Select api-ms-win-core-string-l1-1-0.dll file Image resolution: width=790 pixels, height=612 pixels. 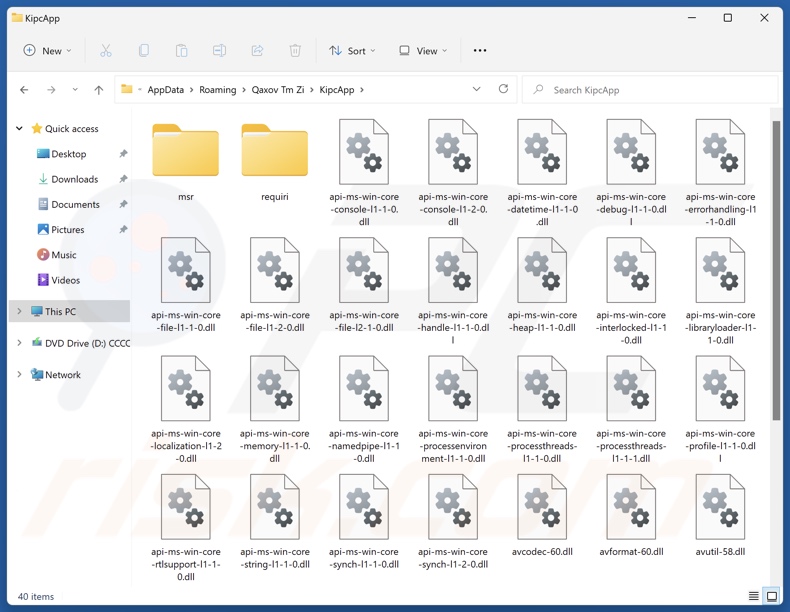275,522
